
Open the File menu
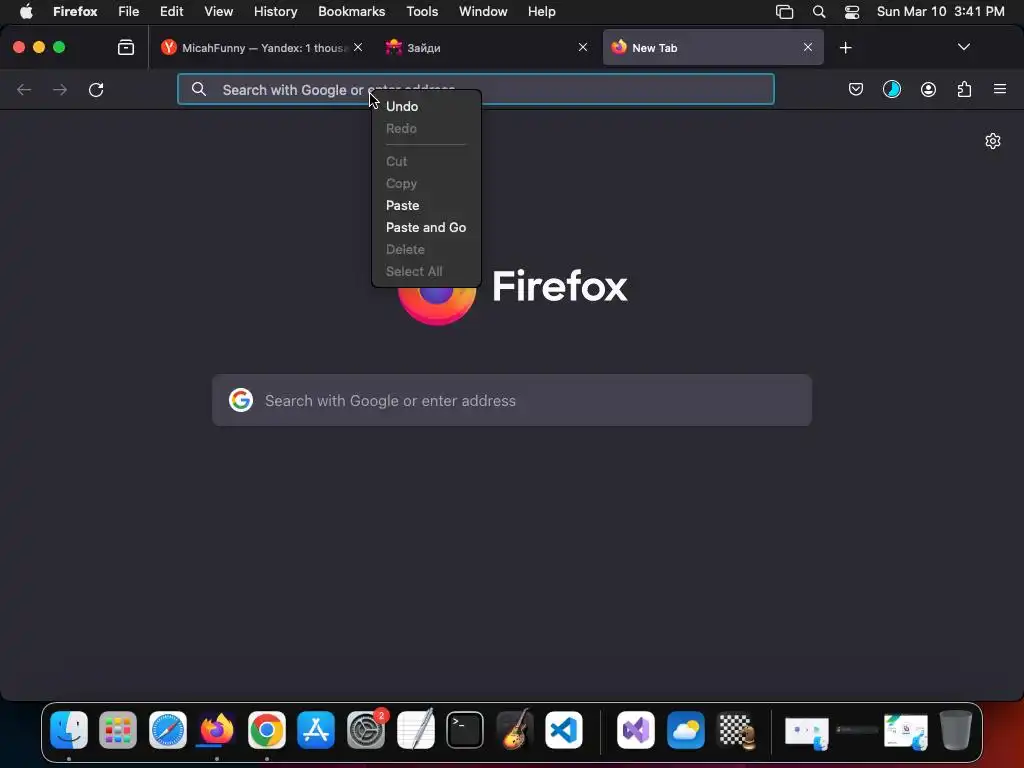coord(129,11)
